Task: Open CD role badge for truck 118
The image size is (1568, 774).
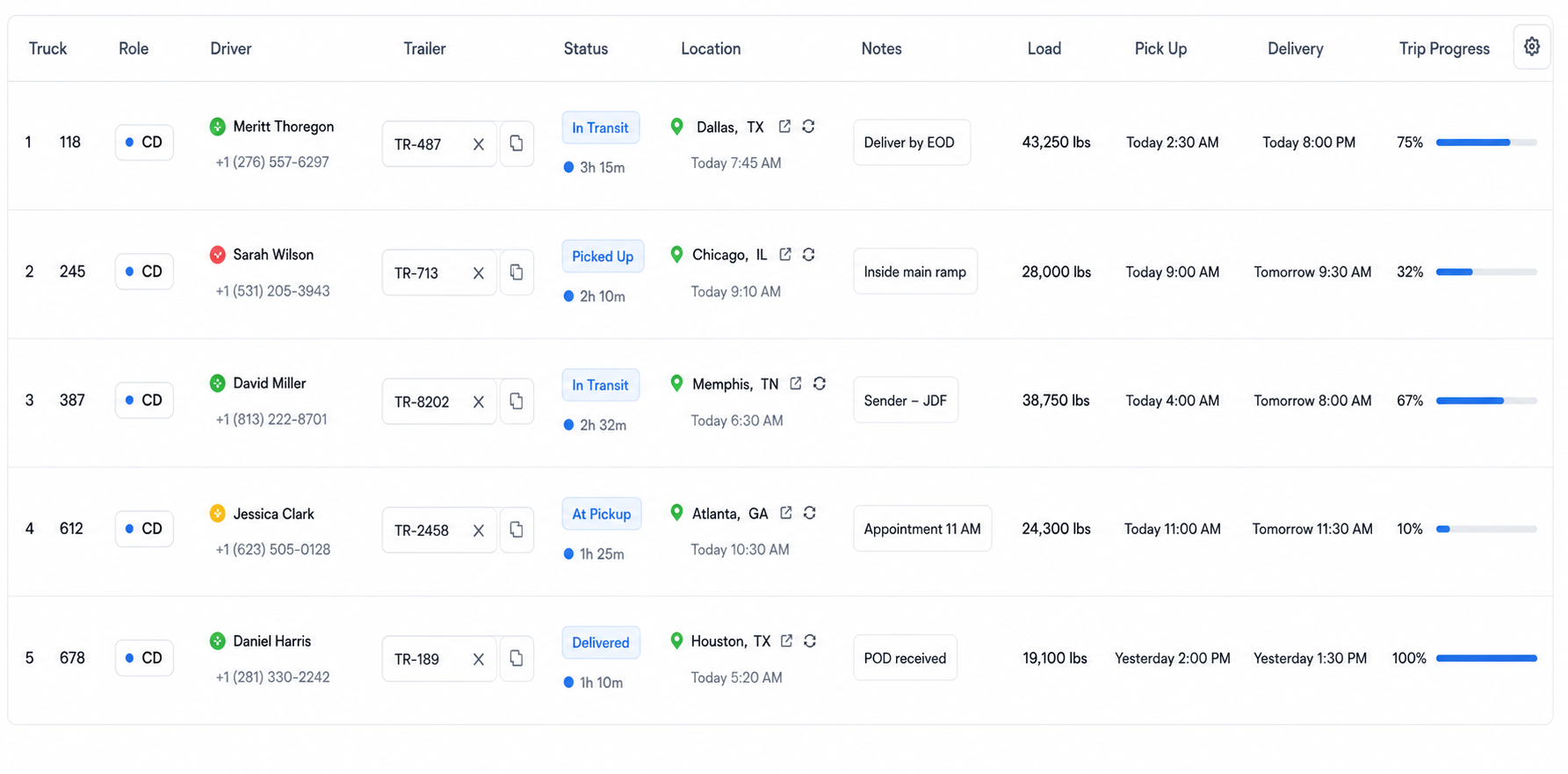Action: [x=144, y=142]
